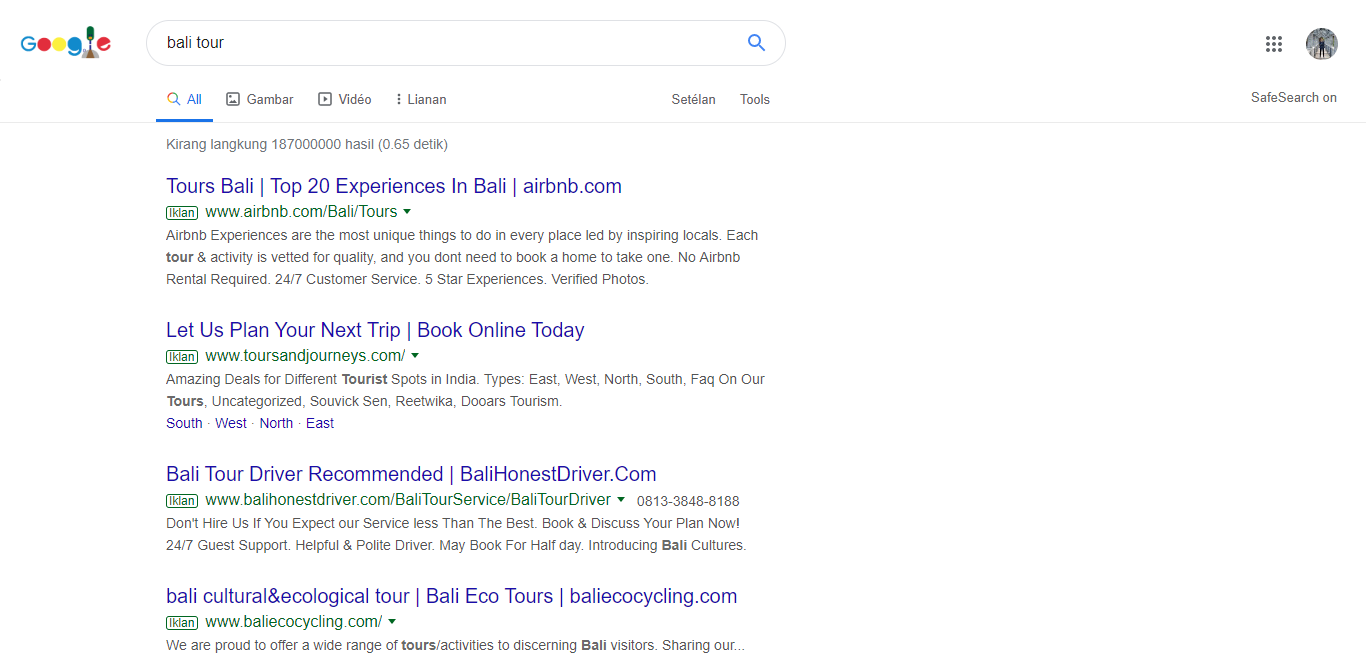Open the Tours Bali airbnb result link

pyautogui.click(x=393, y=186)
